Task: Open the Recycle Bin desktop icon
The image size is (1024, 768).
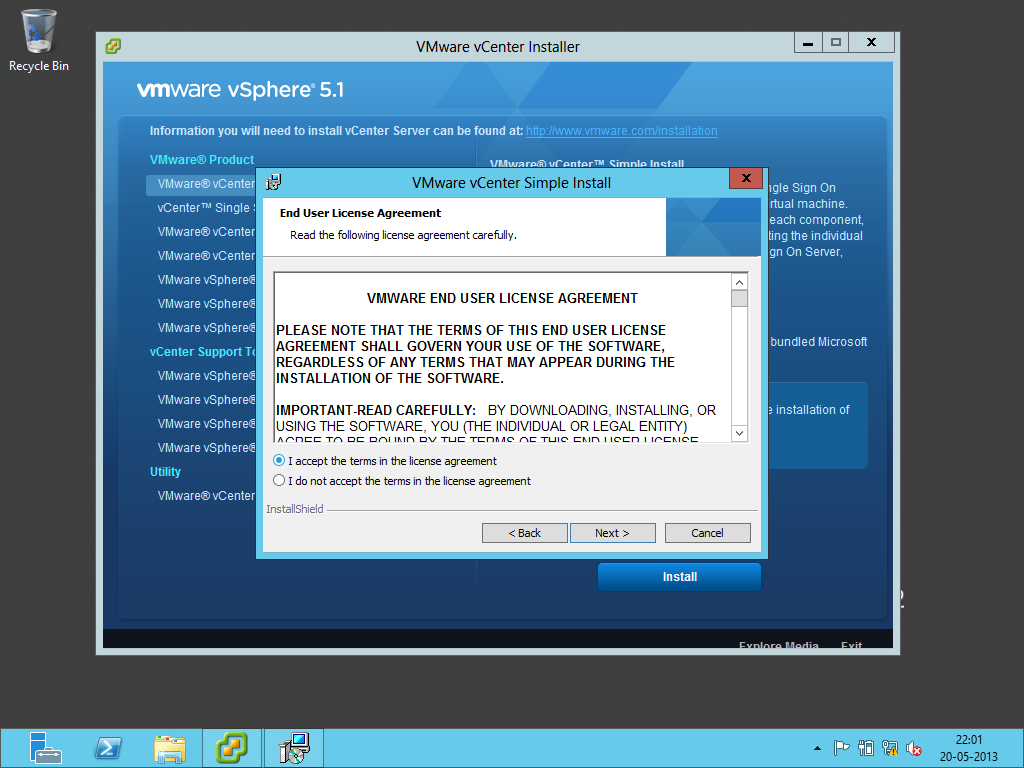Action: pyautogui.click(x=39, y=40)
